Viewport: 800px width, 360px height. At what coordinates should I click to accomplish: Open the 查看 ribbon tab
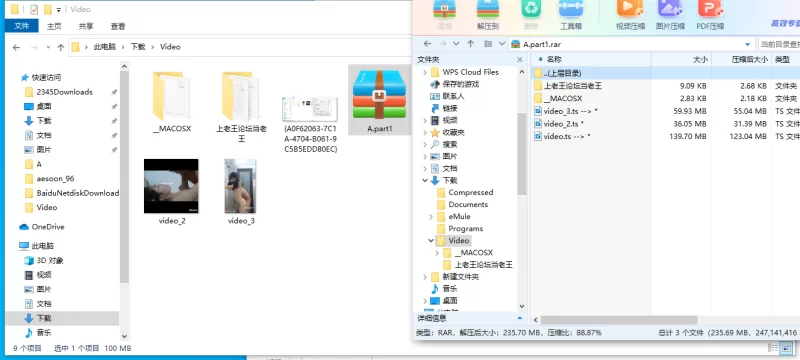(118, 26)
